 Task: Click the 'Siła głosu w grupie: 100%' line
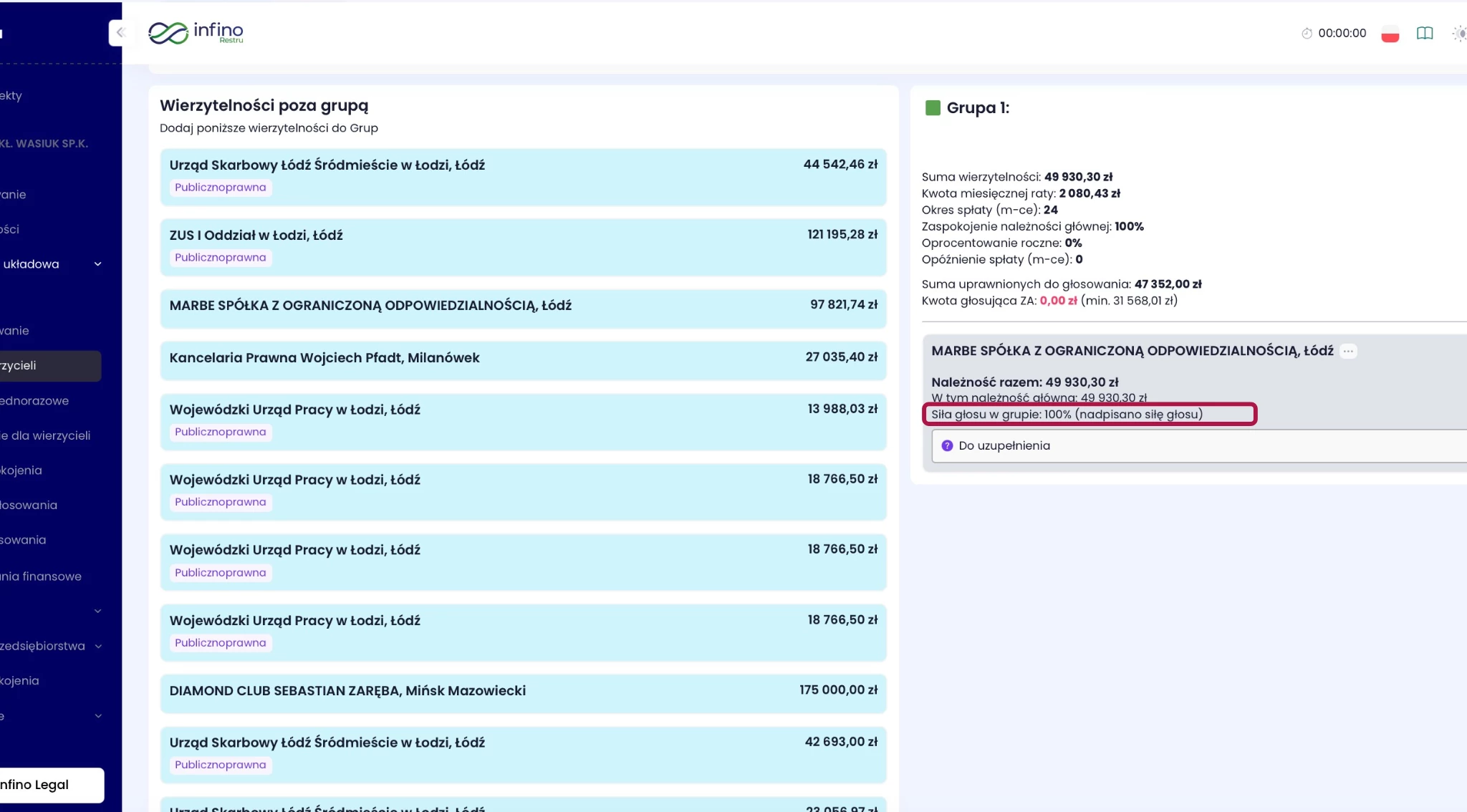pyautogui.click(x=1067, y=415)
